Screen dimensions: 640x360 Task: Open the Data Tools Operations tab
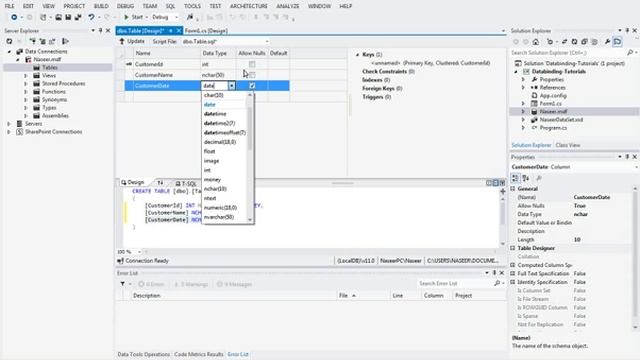[144, 354]
